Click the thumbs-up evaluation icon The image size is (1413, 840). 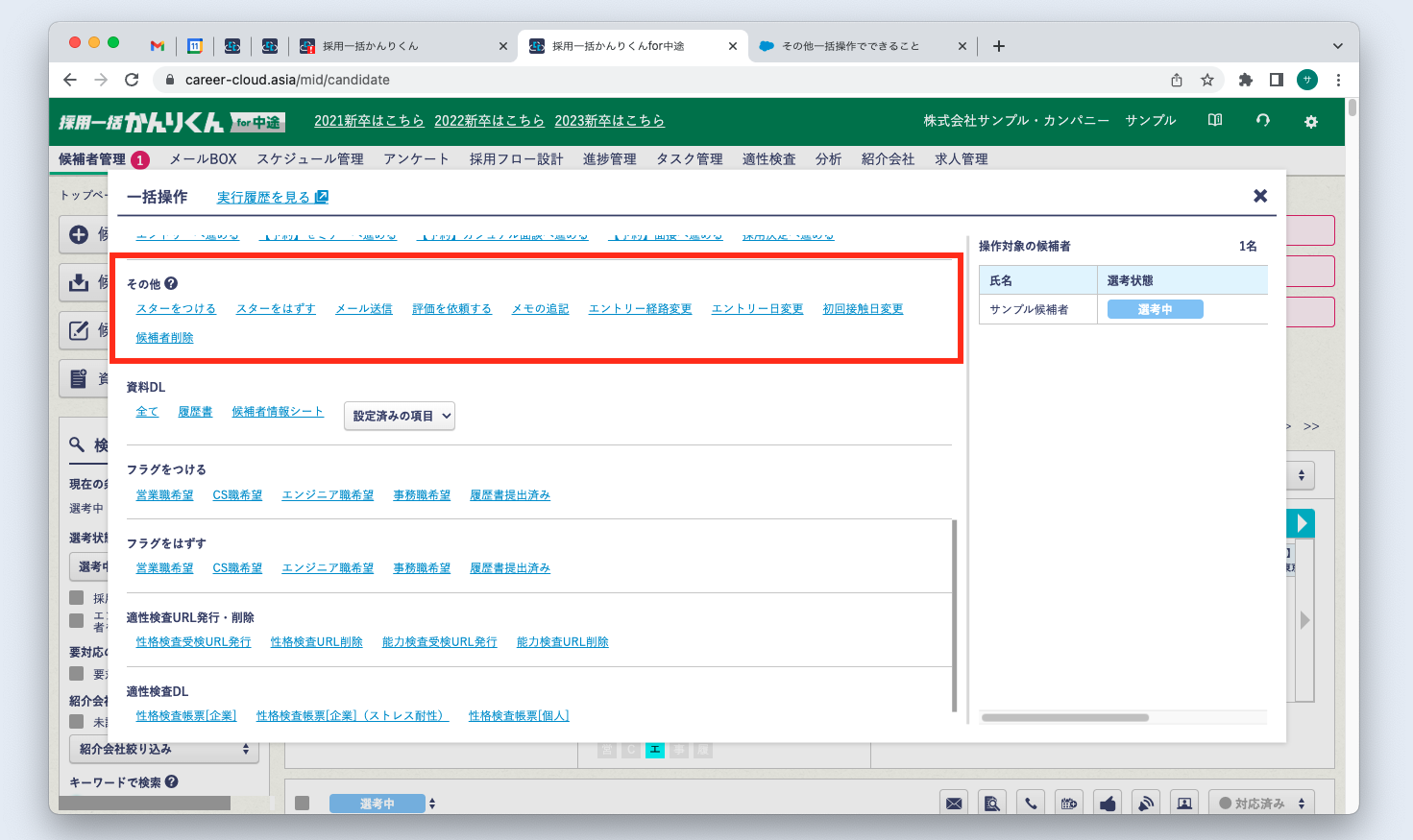[1108, 804]
